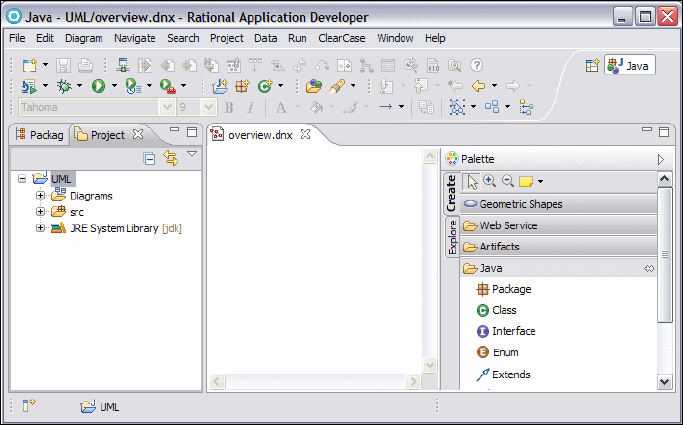Screen dimensions: 683x425
Task: Toggle Bold text formatting
Action: (229, 107)
